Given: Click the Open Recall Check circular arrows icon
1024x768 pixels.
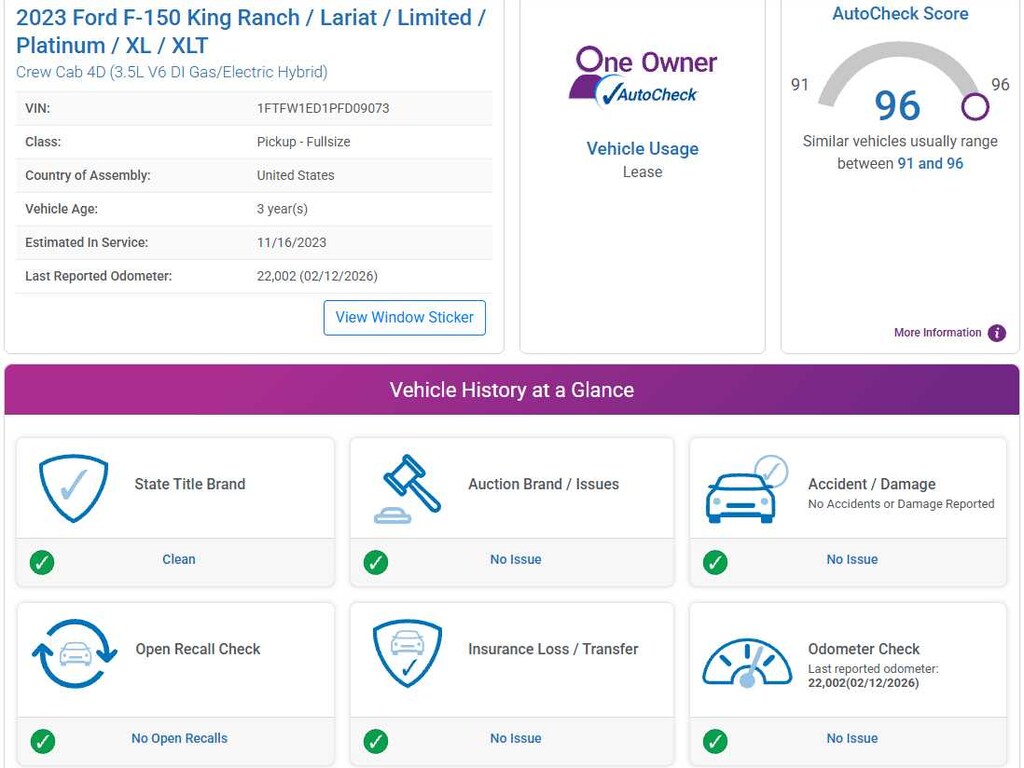Looking at the screenshot, I should coord(74,654).
